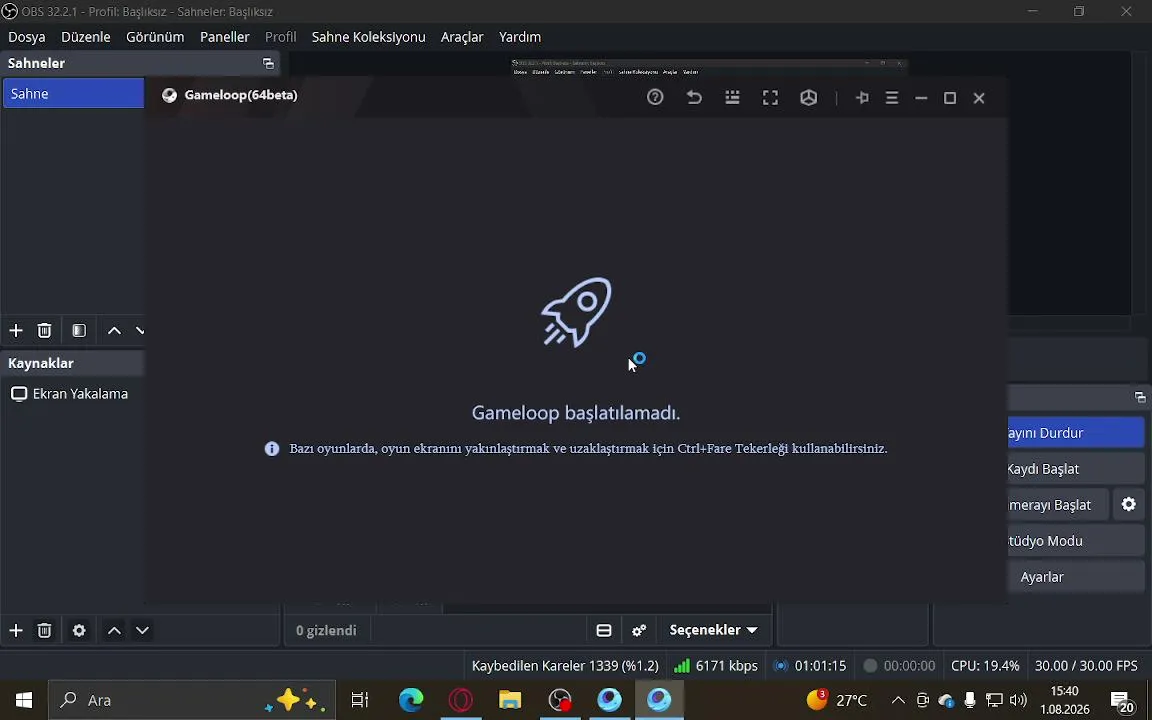The height and width of the screenshot is (720, 1152).
Task: Click Kaybedilen Kareler status text
Action: tap(565, 666)
